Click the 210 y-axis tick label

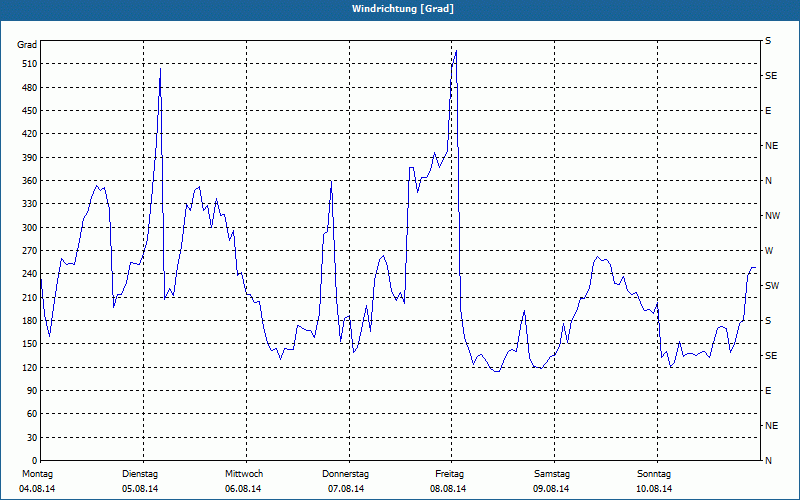pos(30,297)
